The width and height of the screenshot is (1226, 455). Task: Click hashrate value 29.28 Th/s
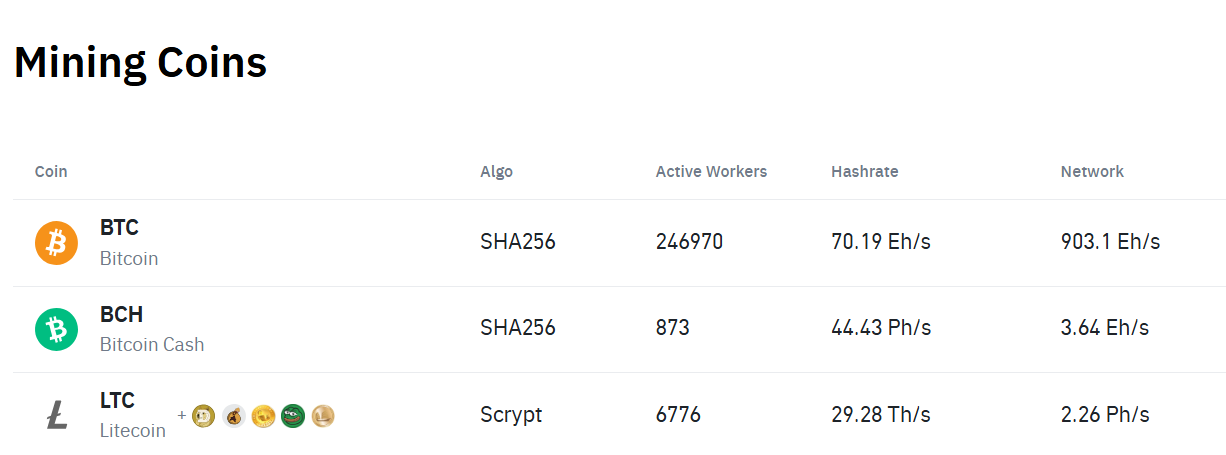pyautogui.click(x=881, y=414)
